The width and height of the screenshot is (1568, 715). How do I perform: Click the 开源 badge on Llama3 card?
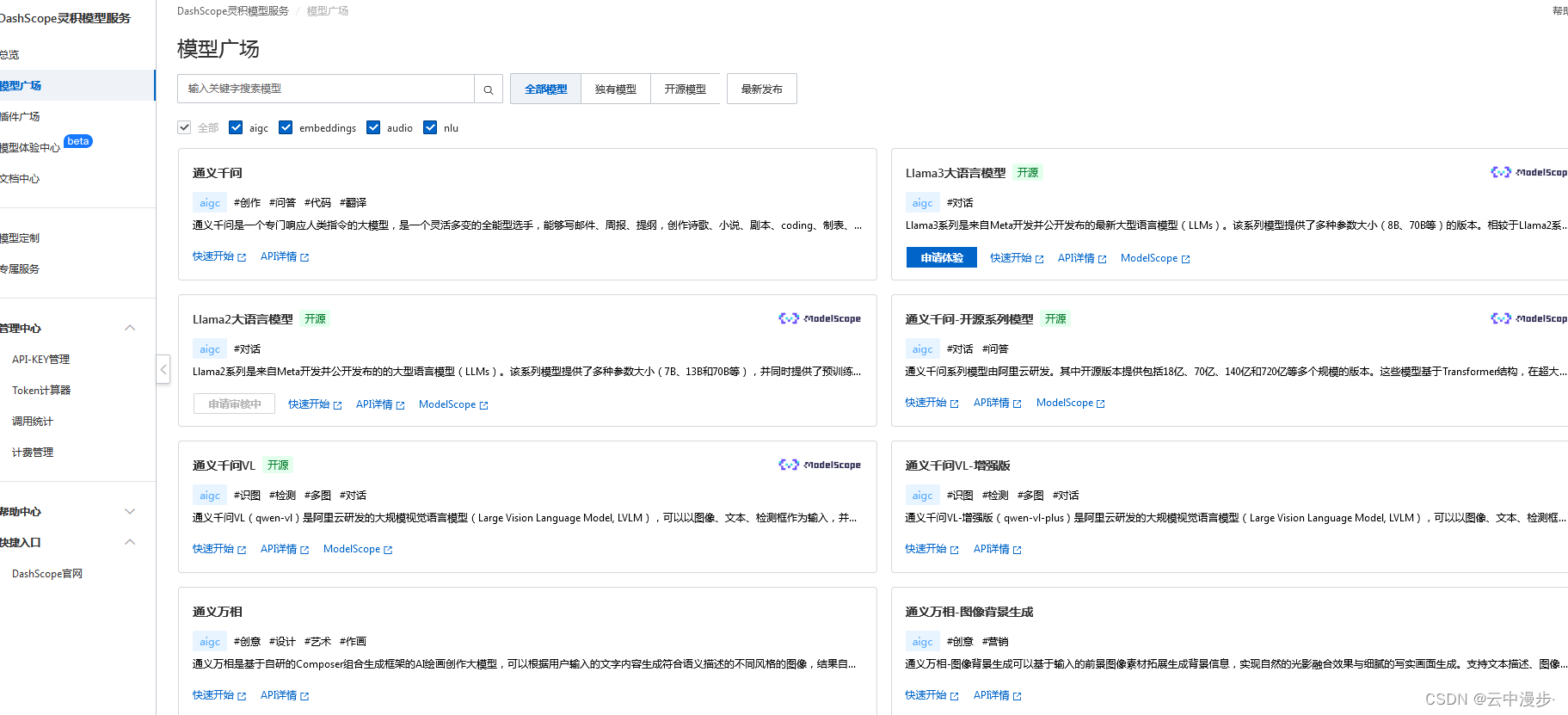[1028, 172]
